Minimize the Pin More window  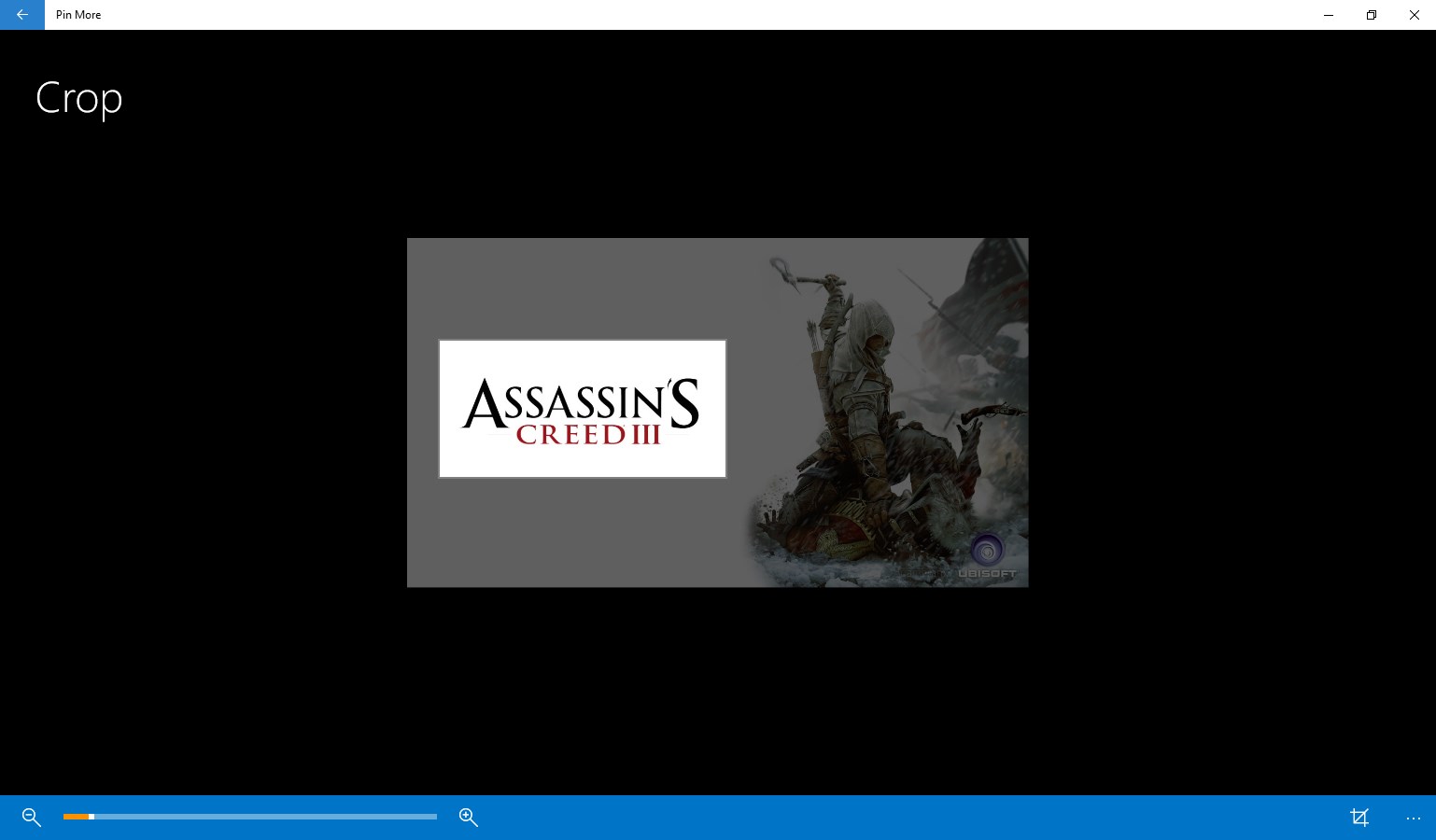click(1328, 15)
